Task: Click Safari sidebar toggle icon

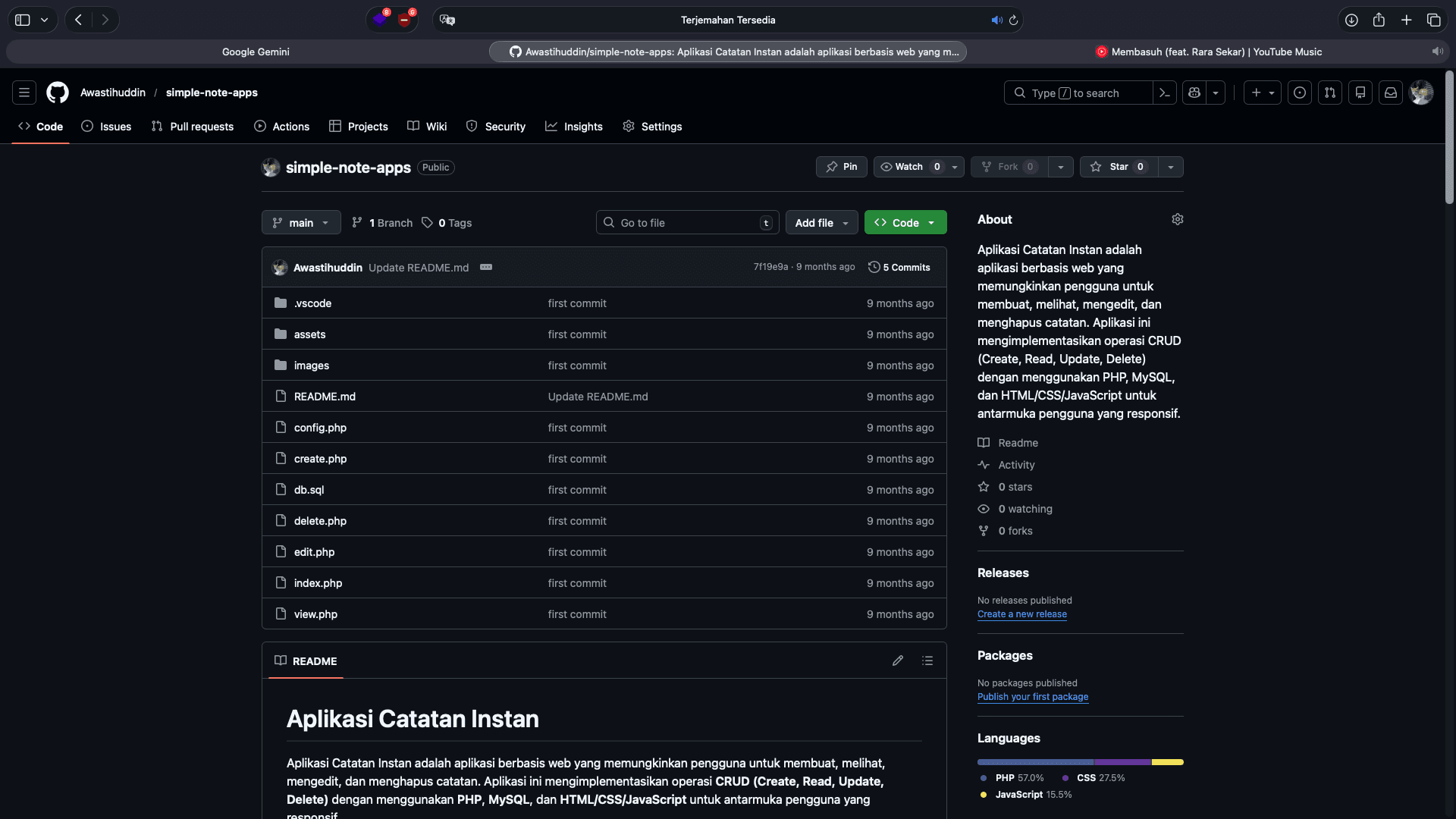Action: (x=23, y=20)
